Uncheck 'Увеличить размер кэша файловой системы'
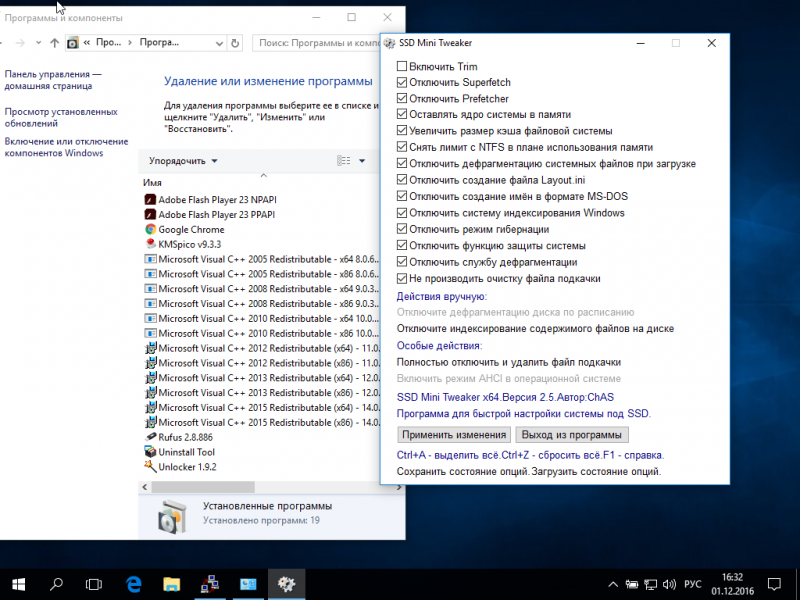The width and height of the screenshot is (800, 600). coord(402,131)
